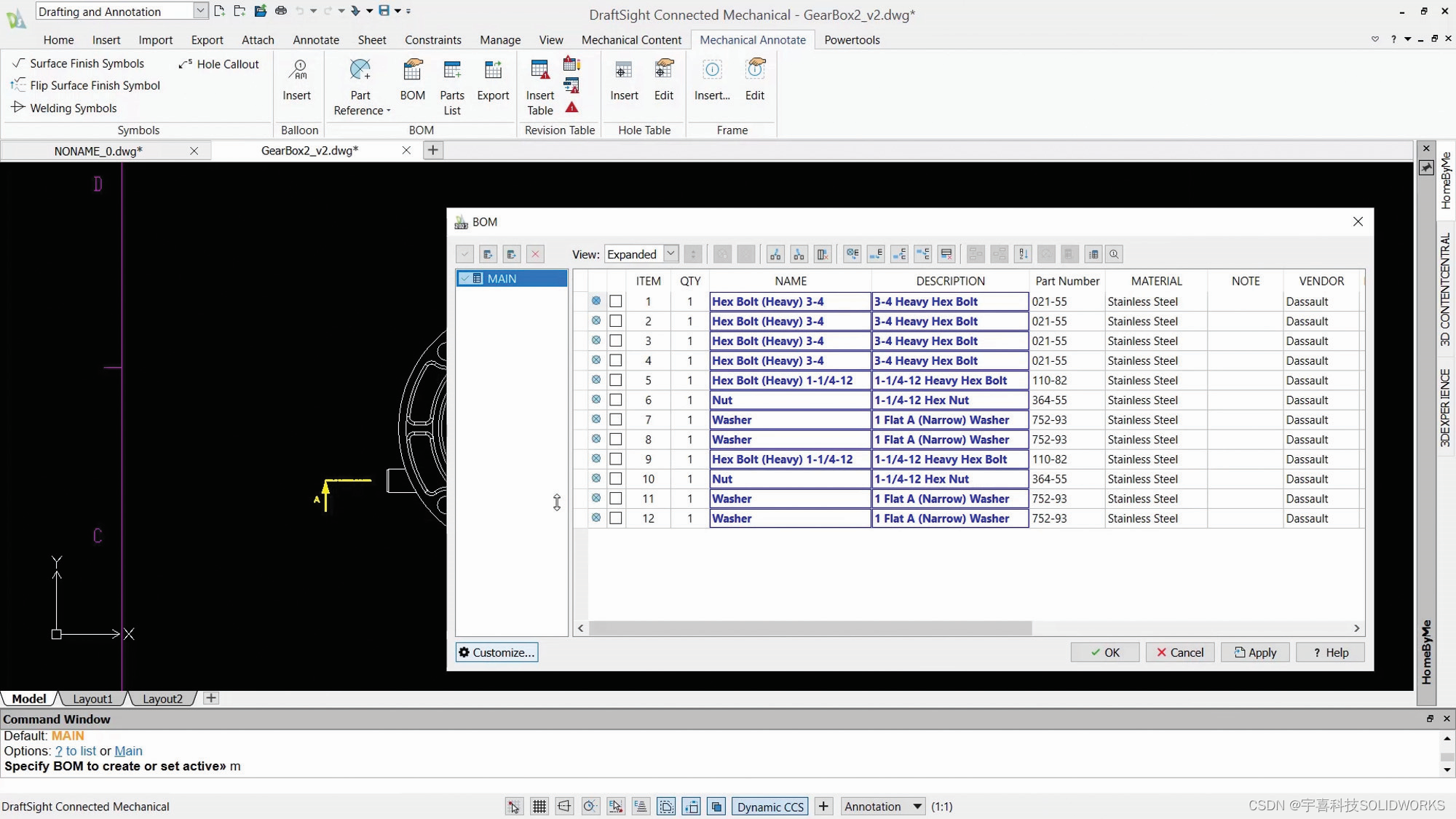
Task: Apply the BOM changes
Action: 1254,652
